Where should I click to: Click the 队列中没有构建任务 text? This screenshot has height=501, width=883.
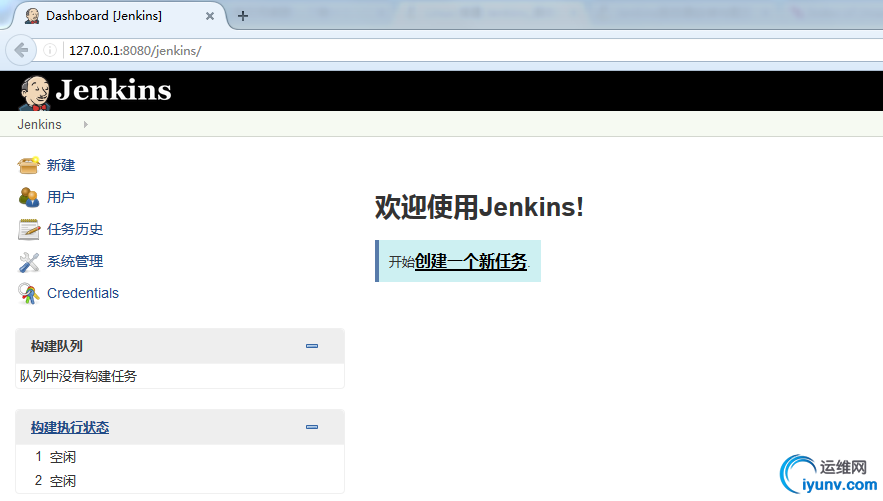(78, 376)
